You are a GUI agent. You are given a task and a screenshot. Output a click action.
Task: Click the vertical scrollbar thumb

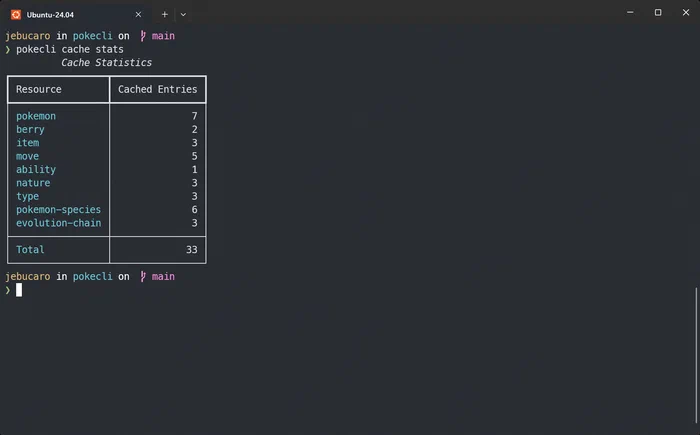696,356
